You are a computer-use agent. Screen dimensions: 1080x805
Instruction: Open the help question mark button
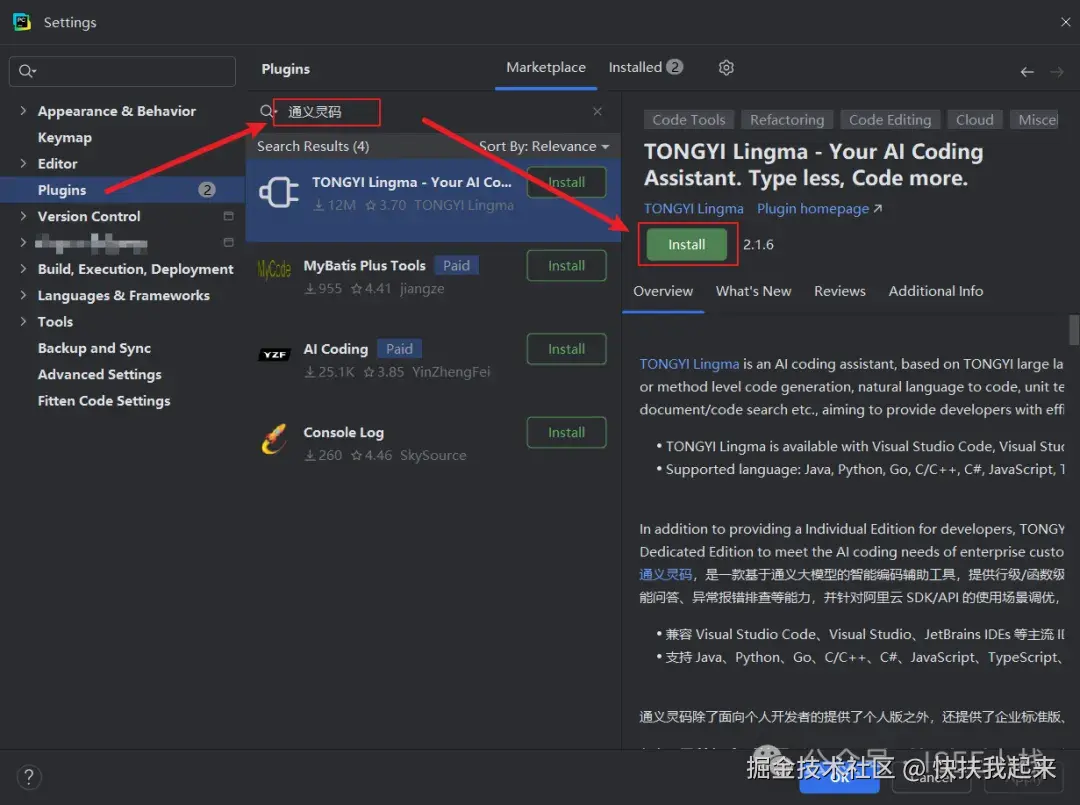tap(29, 777)
